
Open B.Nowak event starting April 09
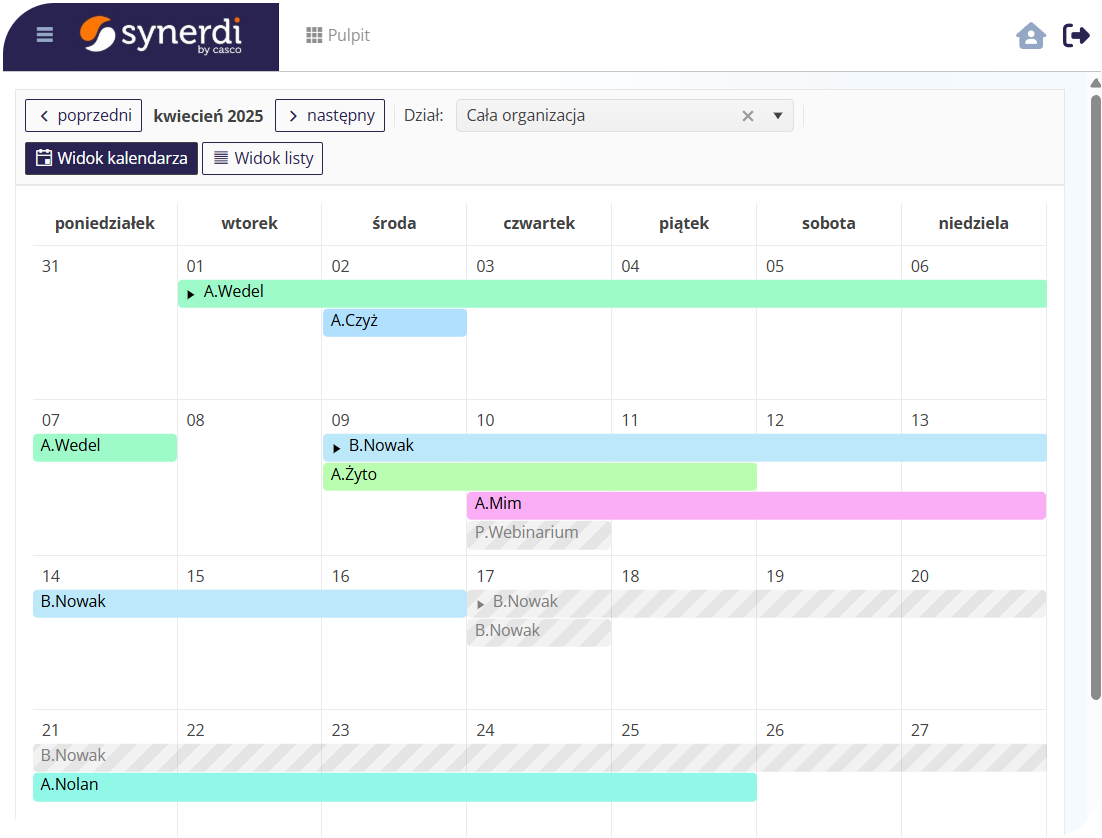(x=685, y=448)
